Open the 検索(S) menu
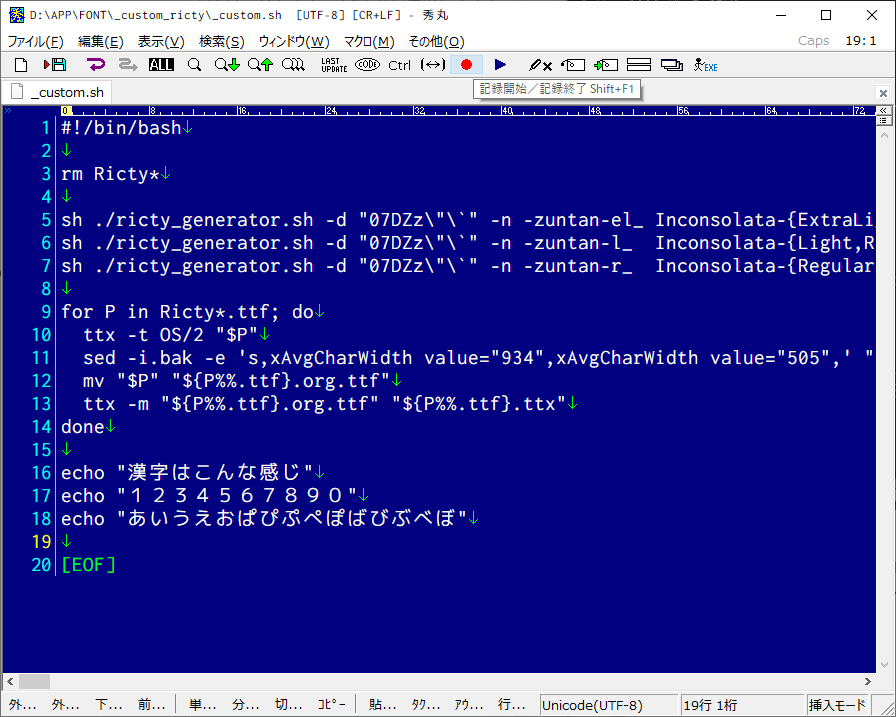 [222, 41]
